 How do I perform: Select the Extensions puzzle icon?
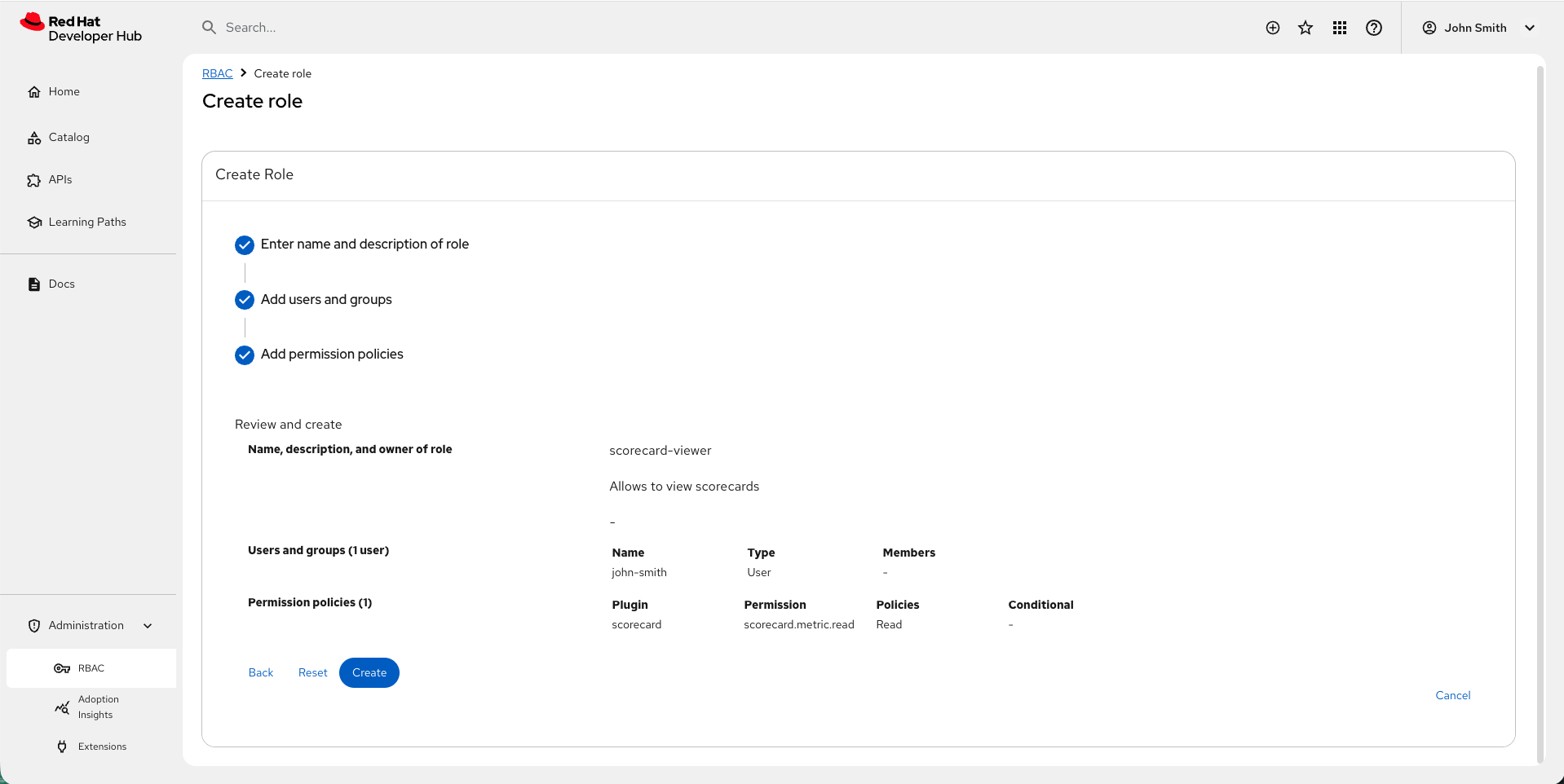tap(62, 746)
